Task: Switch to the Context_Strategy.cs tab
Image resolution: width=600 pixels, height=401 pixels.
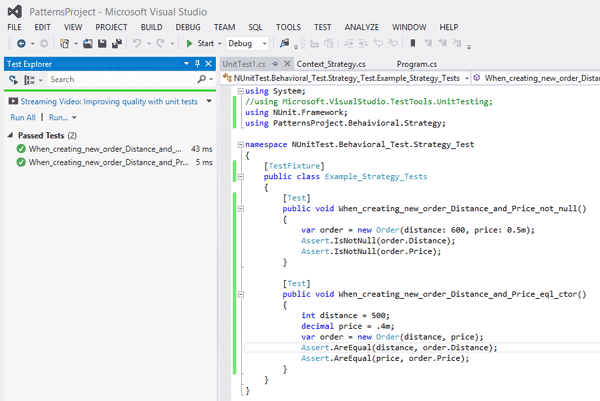Action: [331, 64]
